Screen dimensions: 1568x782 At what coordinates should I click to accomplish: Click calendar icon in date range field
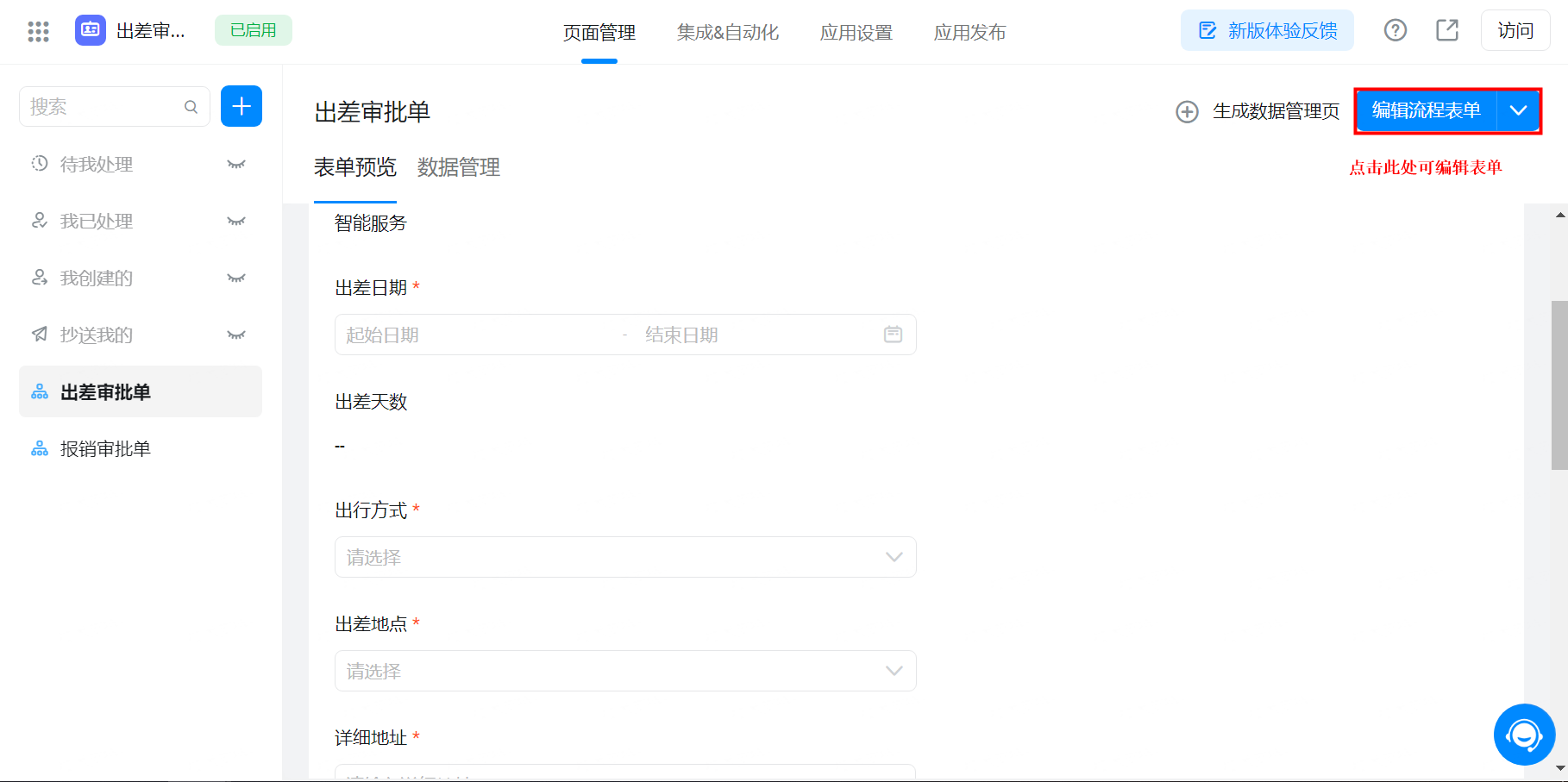coord(893,335)
